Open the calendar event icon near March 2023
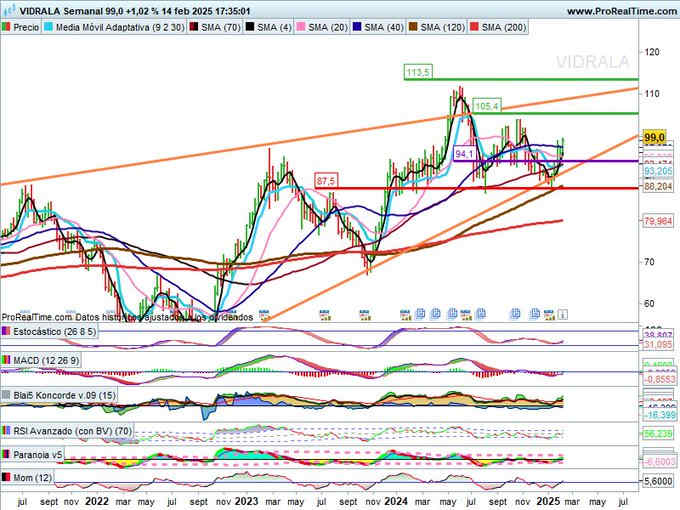This screenshot has width=680, height=510. [x=263, y=314]
